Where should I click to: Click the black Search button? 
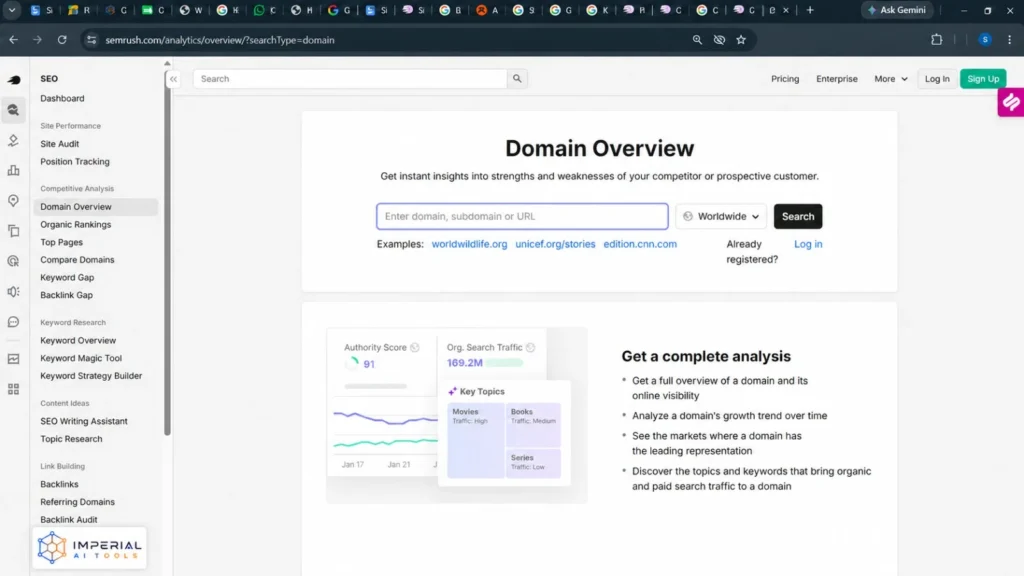coord(798,216)
